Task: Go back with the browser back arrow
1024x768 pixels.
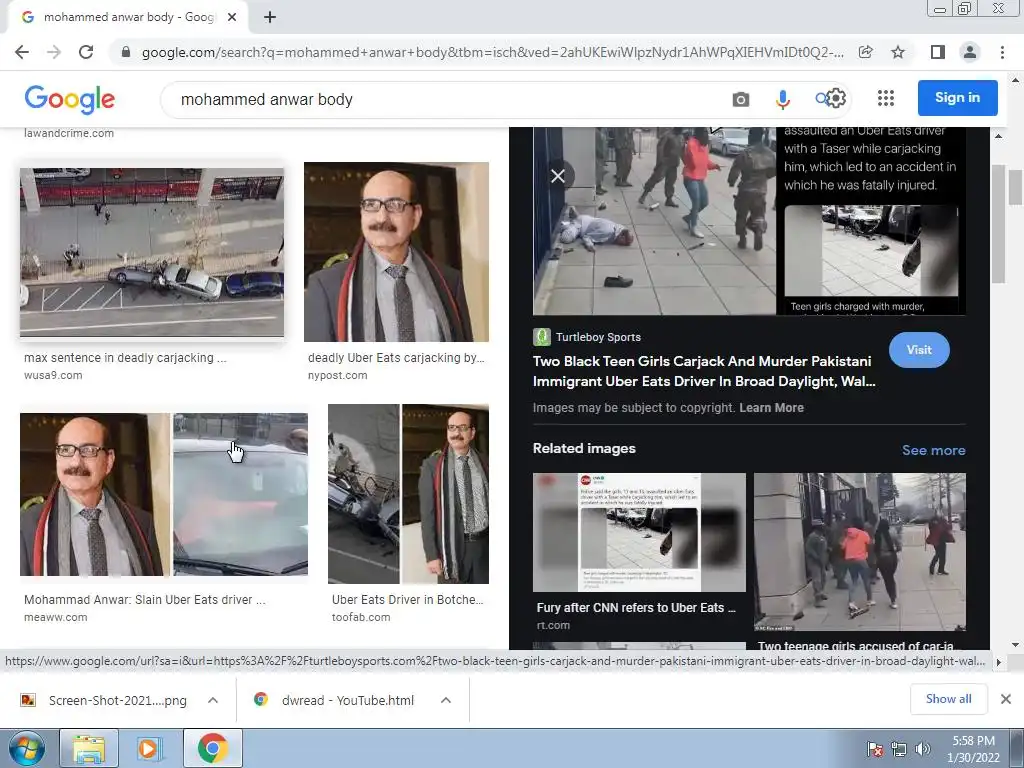Action: pyautogui.click(x=22, y=52)
